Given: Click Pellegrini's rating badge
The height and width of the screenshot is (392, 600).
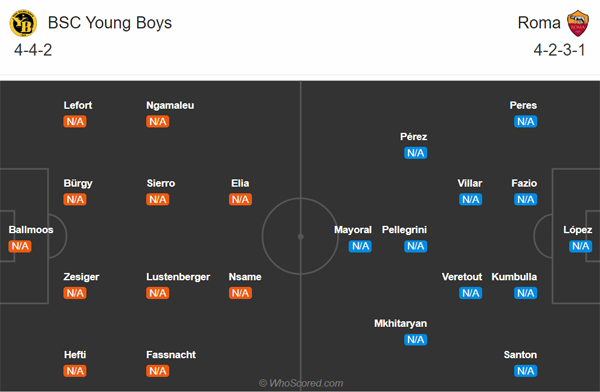Looking at the screenshot, I should coord(416,246).
